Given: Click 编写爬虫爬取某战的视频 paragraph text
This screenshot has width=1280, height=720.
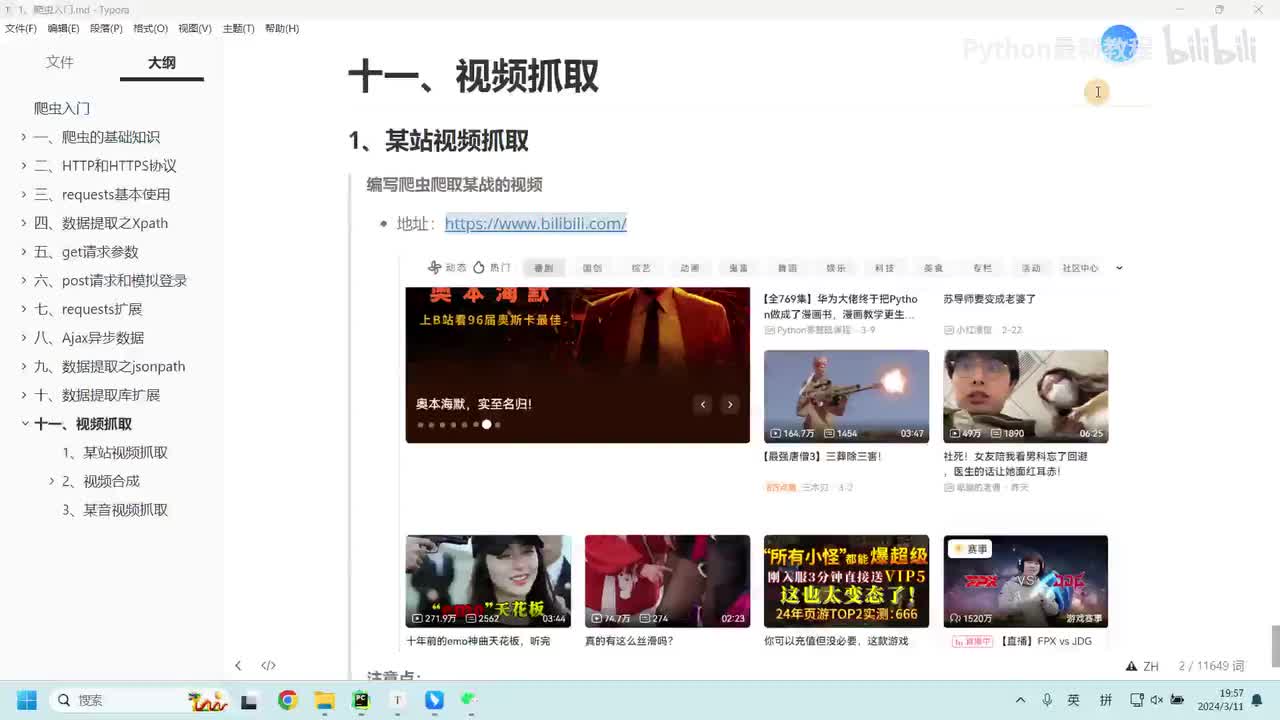Looking at the screenshot, I should coord(454,184).
